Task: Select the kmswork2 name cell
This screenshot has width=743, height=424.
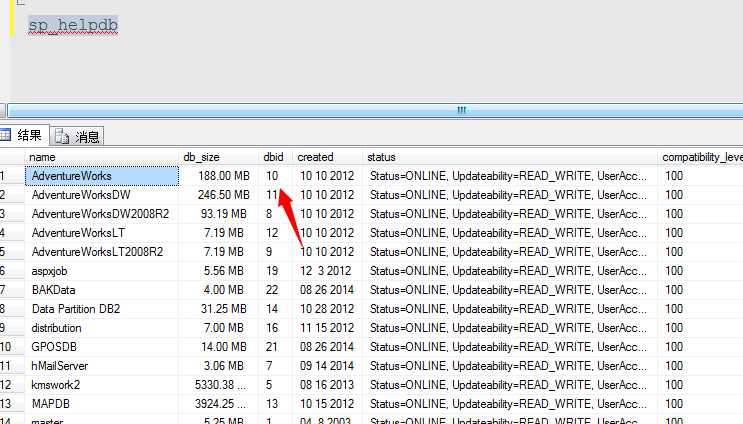Action: pos(102,385)
